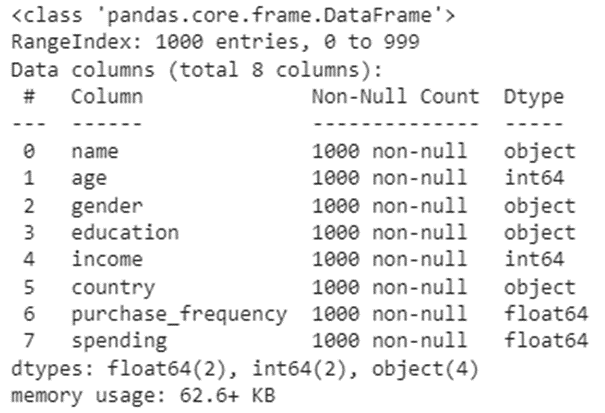The width and height of the screenshot is (605, 413).
Task: Click the 'Dtype' header text
Action: 534,97
